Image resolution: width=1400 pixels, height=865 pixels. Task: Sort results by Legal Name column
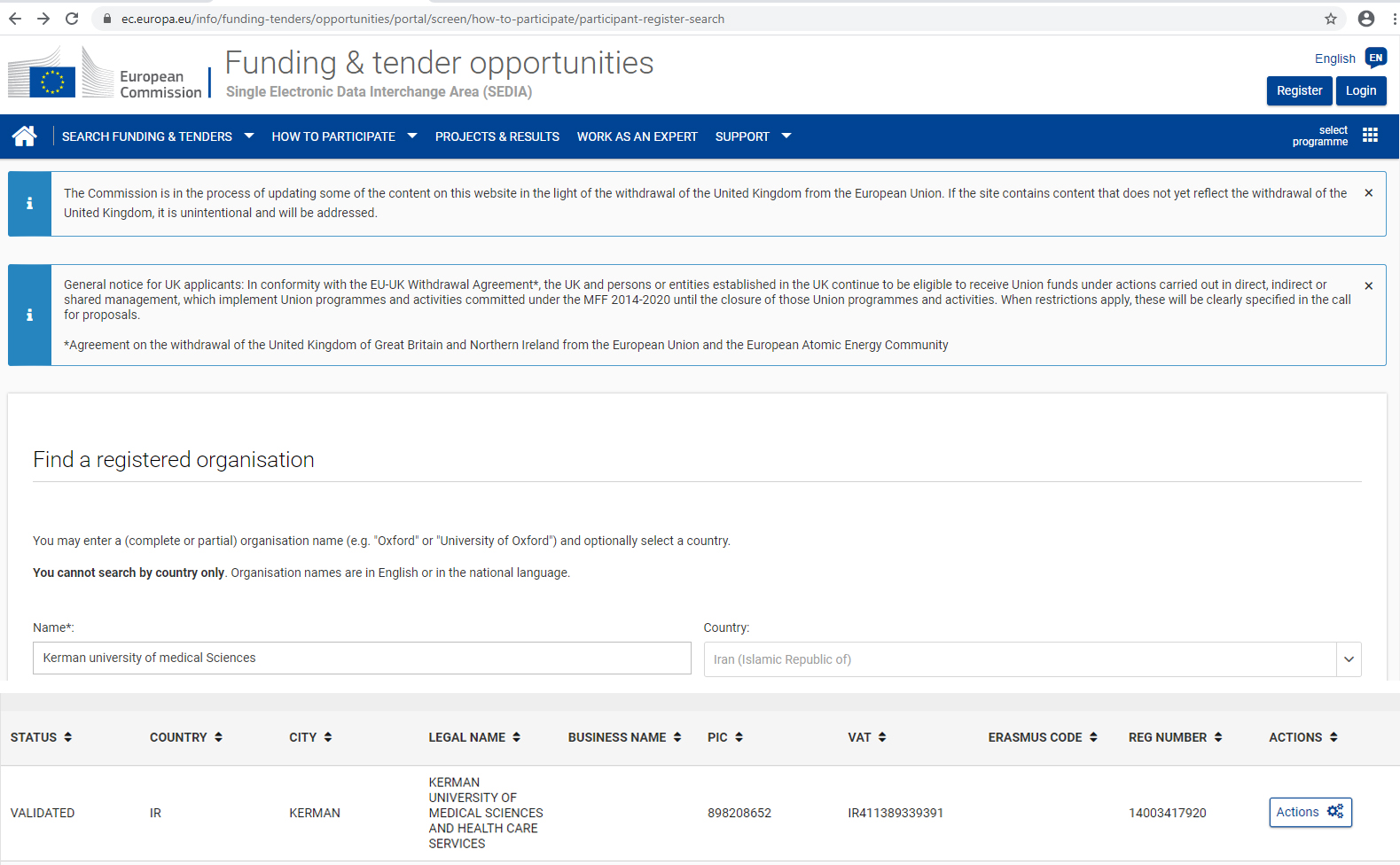[x=474, y=737]
